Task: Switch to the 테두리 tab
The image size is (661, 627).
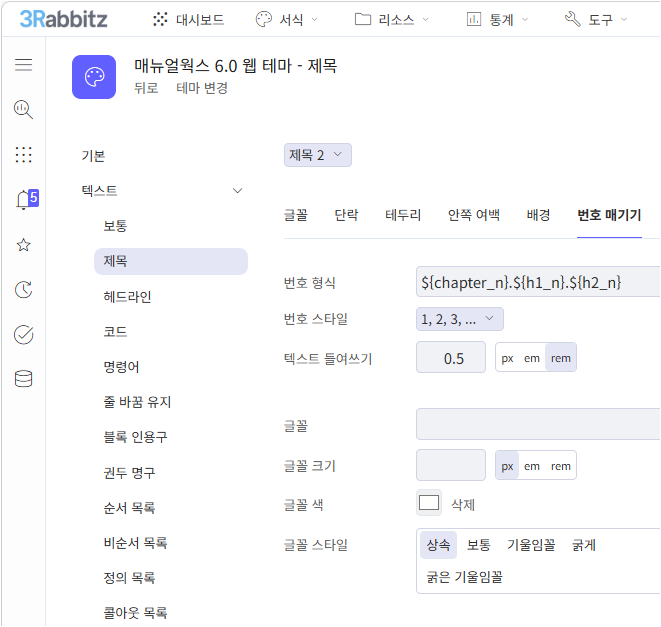Action: [x=403, y=215]
